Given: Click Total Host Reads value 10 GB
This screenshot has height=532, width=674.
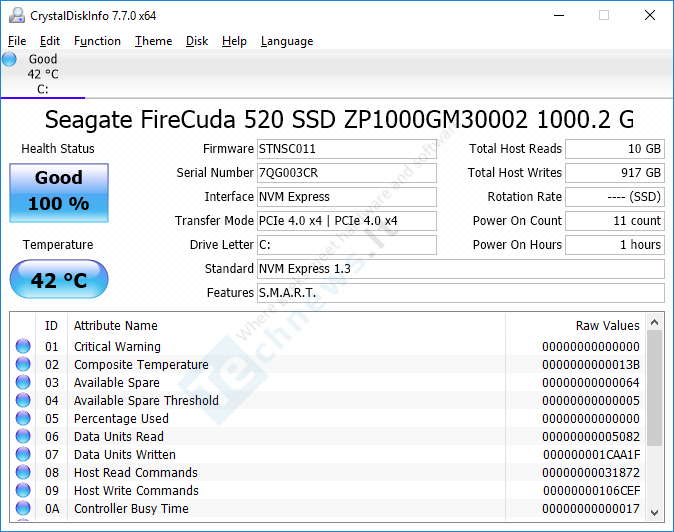Looking at the screenshot, I should pos(615,149).
